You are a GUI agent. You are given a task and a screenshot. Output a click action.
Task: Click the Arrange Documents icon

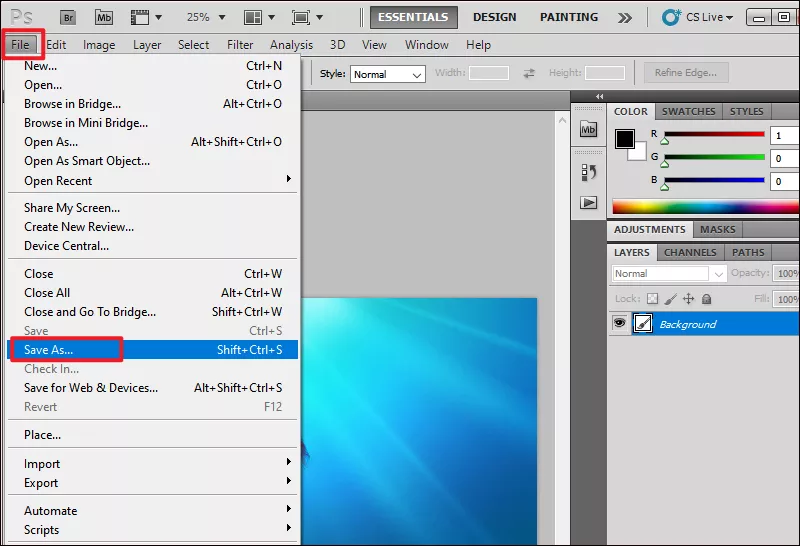click(253, 17)
